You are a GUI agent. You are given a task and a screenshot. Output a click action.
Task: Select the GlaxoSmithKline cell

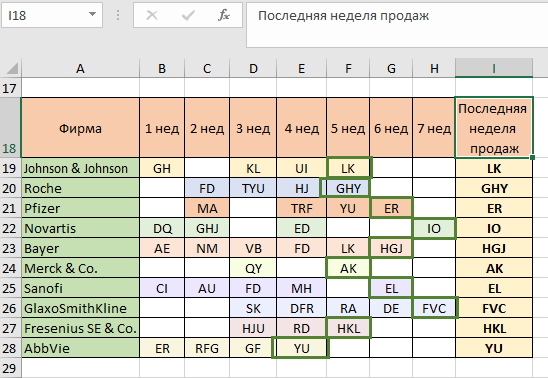pos(80,308)
